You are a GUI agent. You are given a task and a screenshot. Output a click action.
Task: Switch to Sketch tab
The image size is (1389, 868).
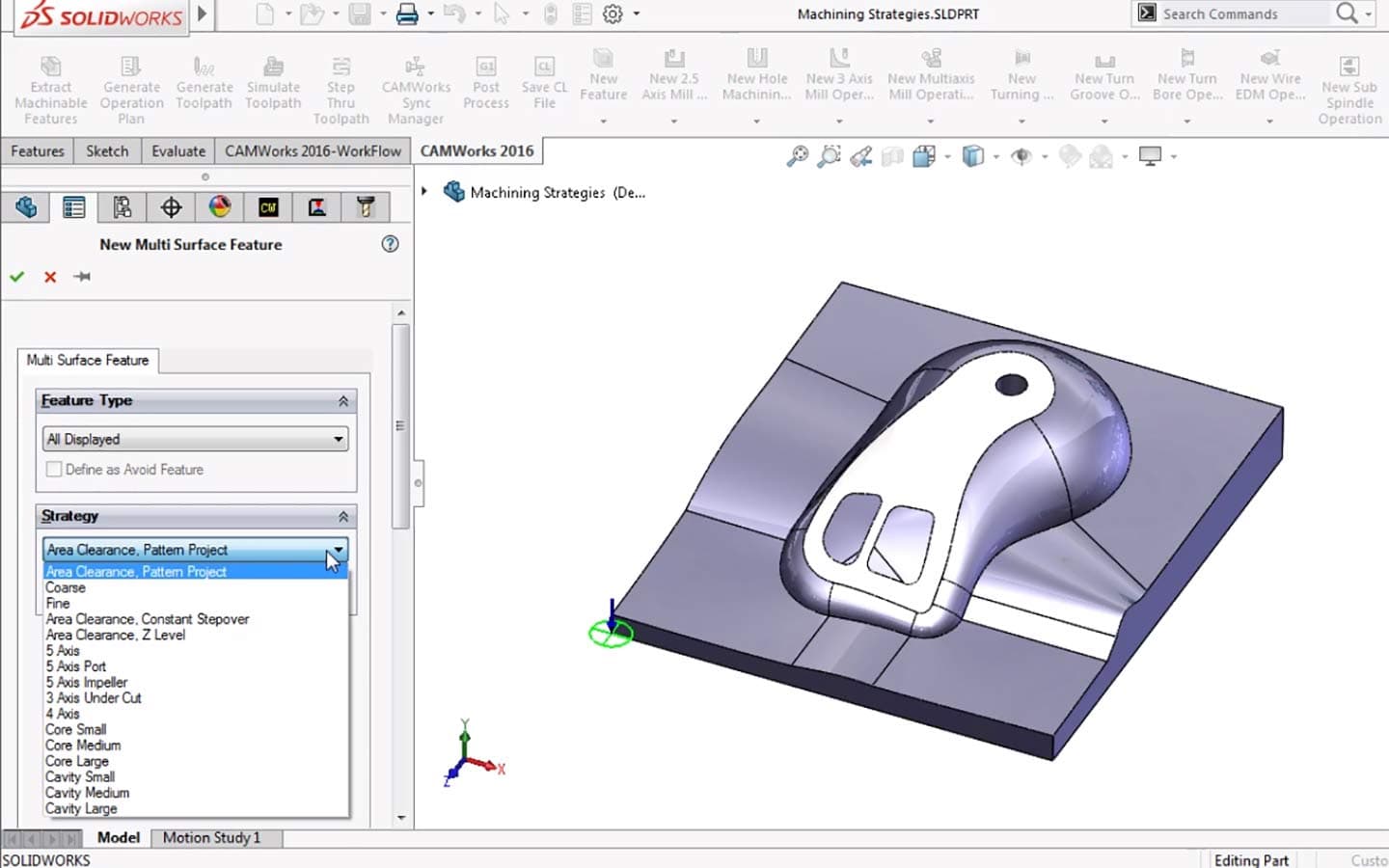click(107, 151)
